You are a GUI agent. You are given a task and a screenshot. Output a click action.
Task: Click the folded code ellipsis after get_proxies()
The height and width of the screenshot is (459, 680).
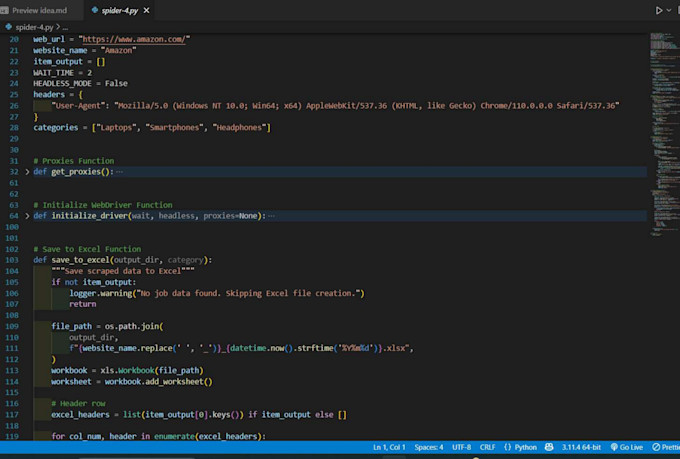pyautogui.click(x=119, y=172)
